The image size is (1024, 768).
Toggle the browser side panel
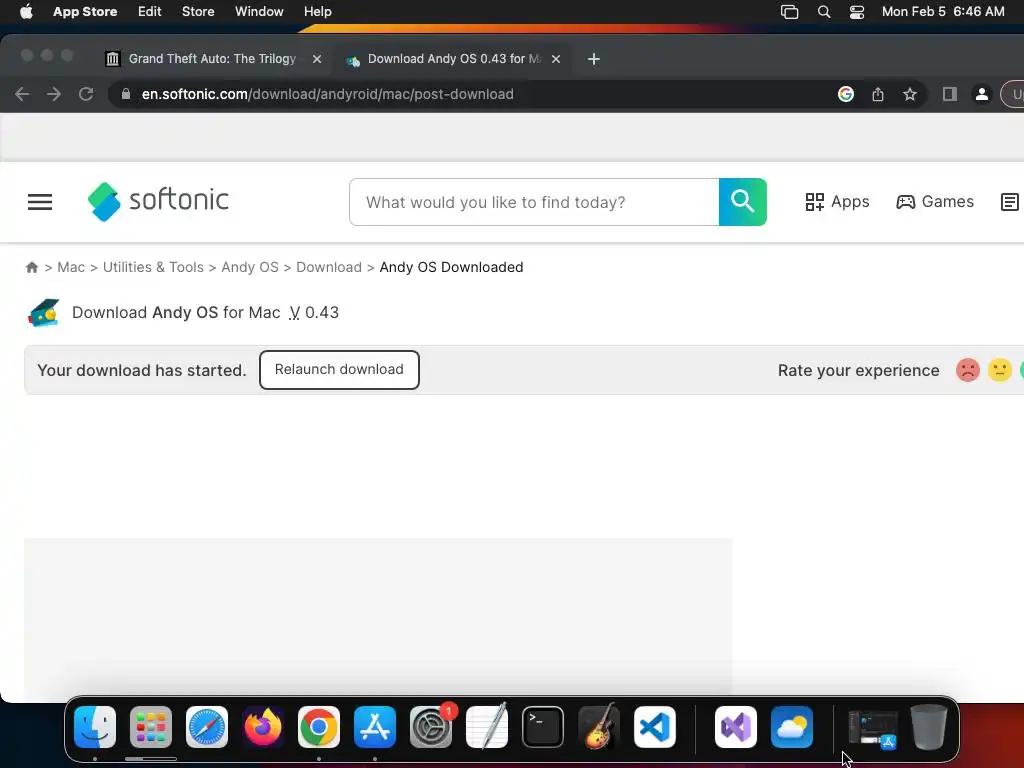(x=950, y=94)
